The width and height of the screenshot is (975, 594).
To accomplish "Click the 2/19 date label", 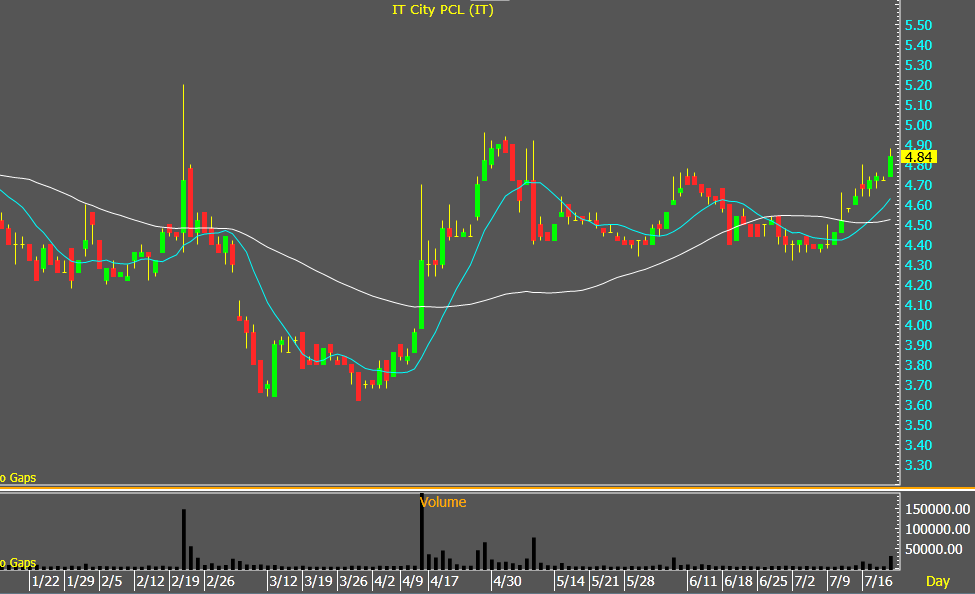I will (x=185, y=582).
